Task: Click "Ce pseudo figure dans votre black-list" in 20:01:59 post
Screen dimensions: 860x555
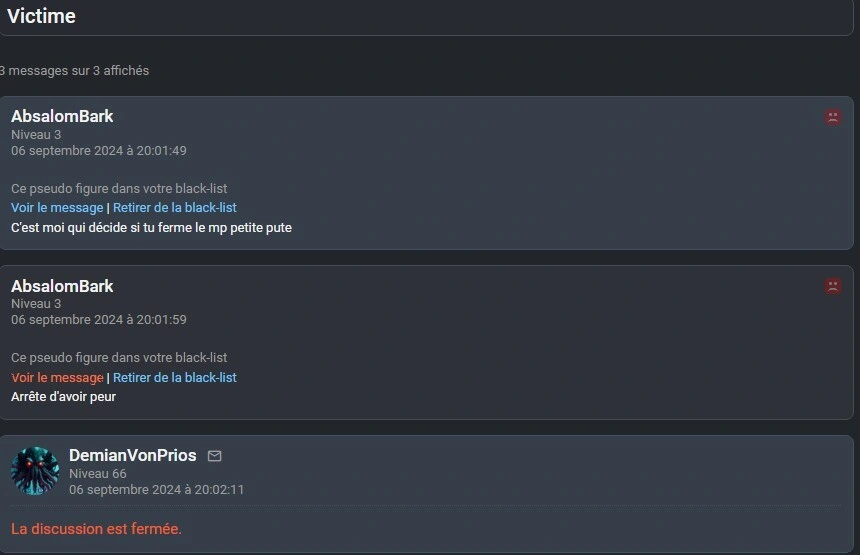Action: (119, 358)
